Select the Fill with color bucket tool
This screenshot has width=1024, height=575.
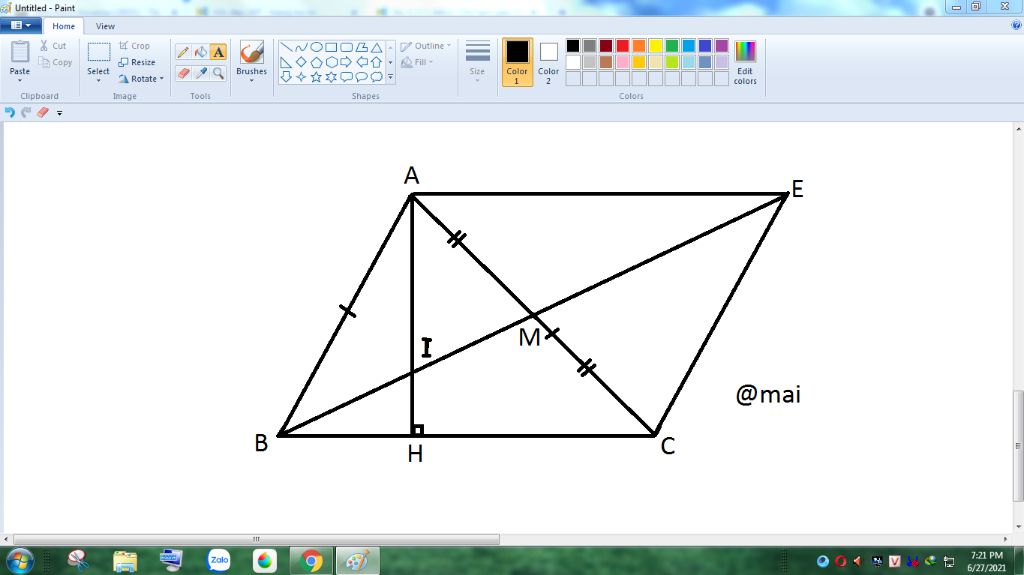(201, 52)
